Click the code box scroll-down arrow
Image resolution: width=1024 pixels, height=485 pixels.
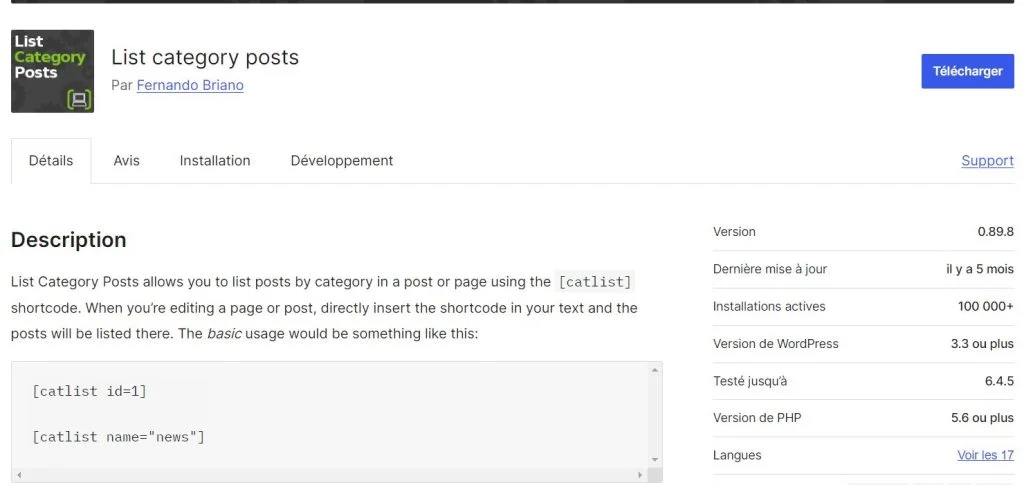(x=655, y=460)
